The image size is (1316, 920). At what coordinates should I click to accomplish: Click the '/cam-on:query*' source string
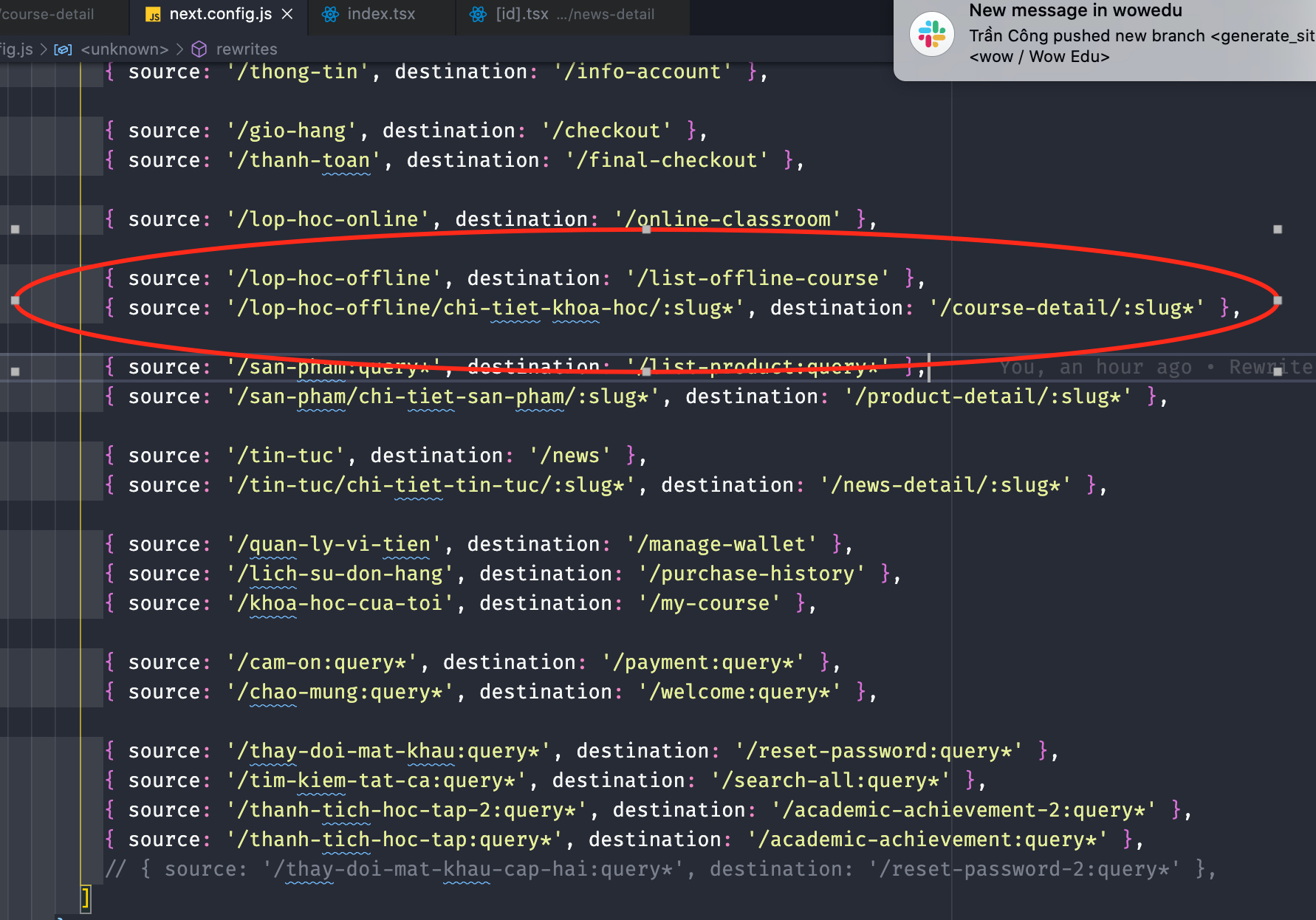click(x=322, y=662)
